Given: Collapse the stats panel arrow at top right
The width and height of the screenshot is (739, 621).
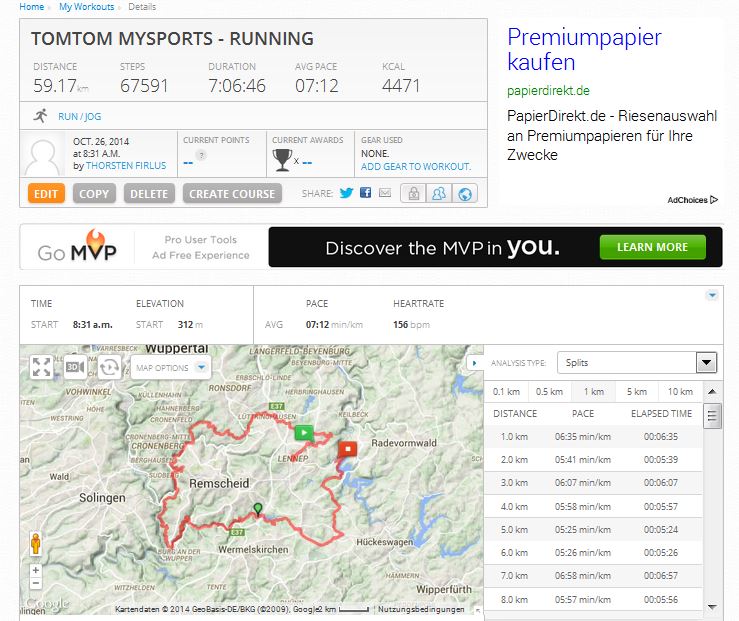Looking at the screenshot, I should [x=711, y=295].
